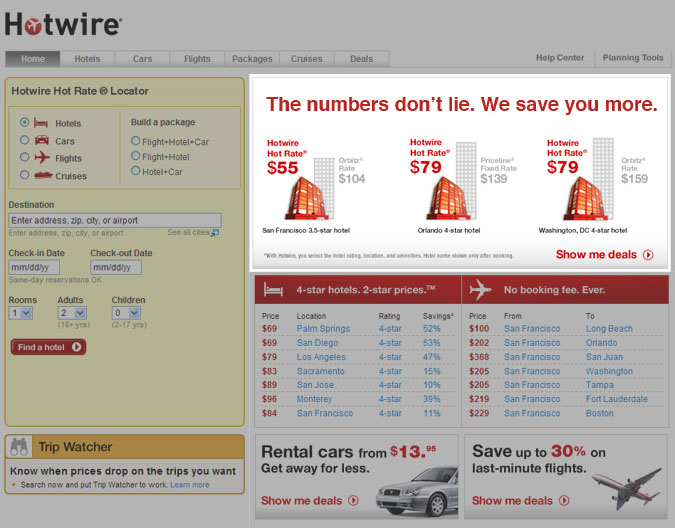Open the Packages tab

click(252, 59)
